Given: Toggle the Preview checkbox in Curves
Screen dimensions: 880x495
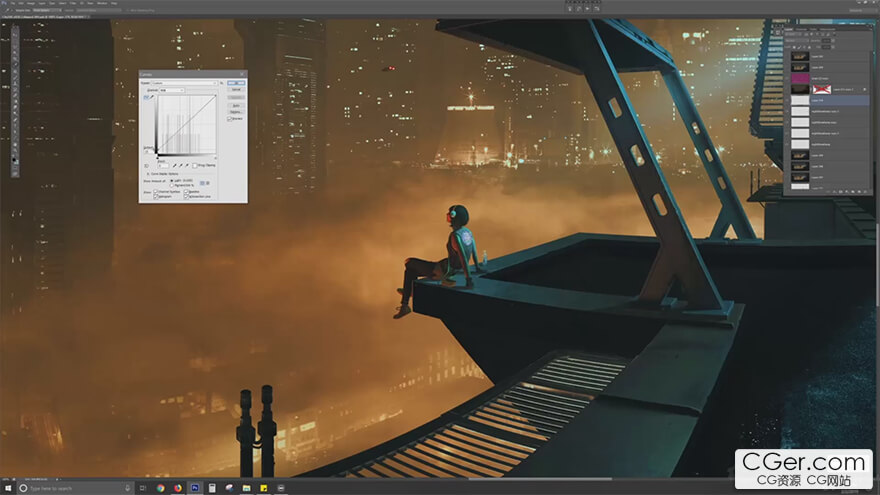Looking at the screenshot, I should 230,119.
